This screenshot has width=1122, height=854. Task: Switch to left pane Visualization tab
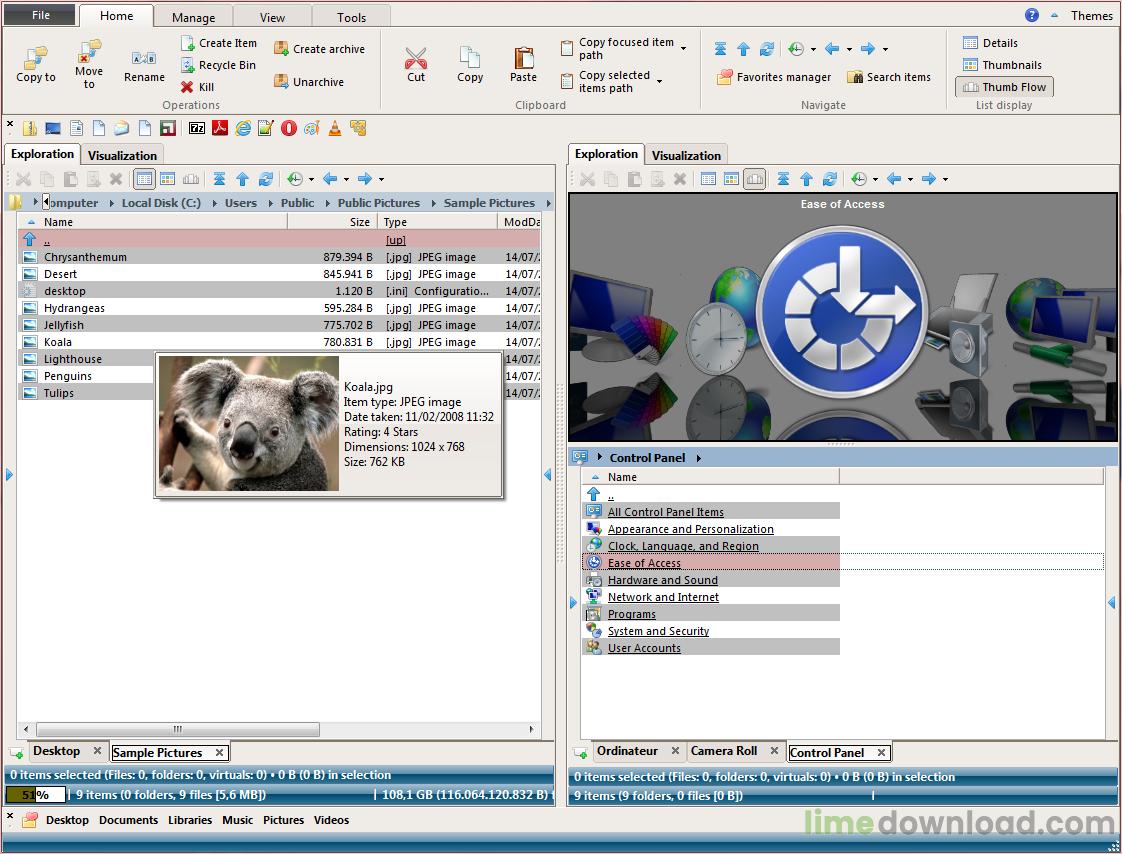(x=122, y=155)
